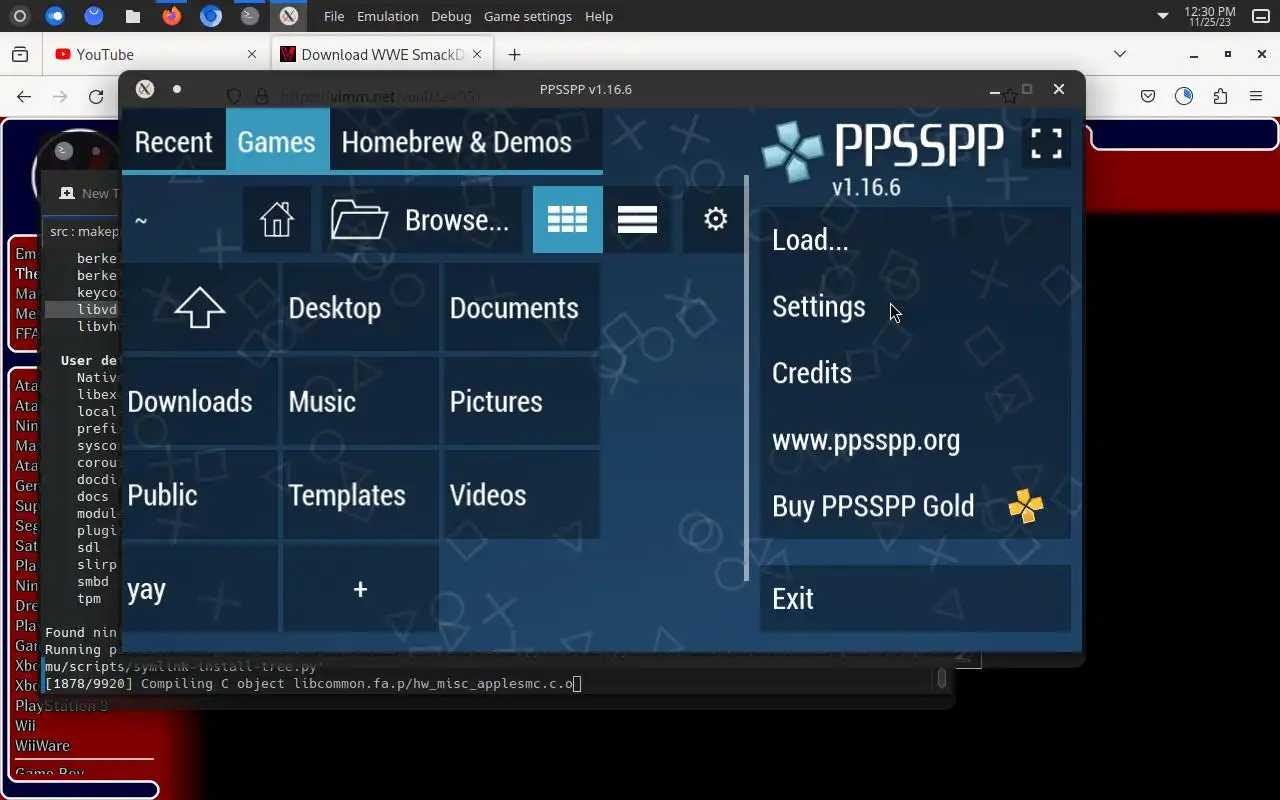This screenshot has width=1280, height=800.
Task: Go up one folder with the arrow tile
Action: click(x=200, y=308)
